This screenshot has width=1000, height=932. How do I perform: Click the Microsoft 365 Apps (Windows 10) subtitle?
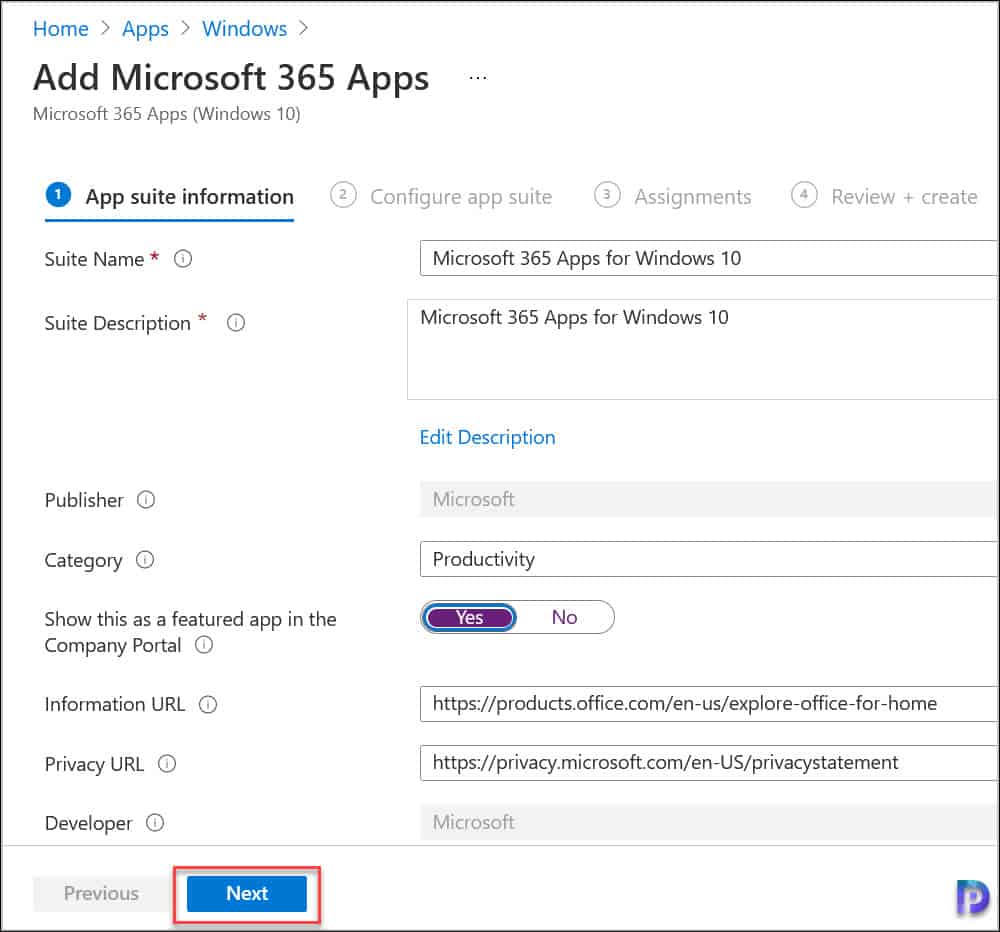(166, 114)
